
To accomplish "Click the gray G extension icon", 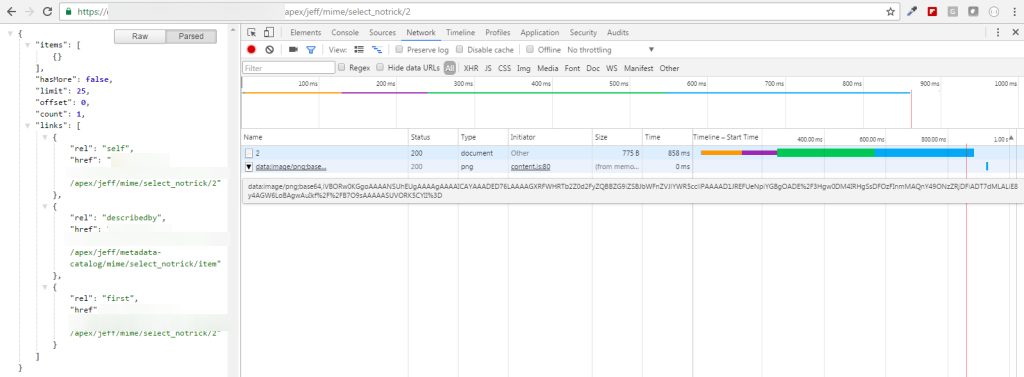I will tap(953, 12).
